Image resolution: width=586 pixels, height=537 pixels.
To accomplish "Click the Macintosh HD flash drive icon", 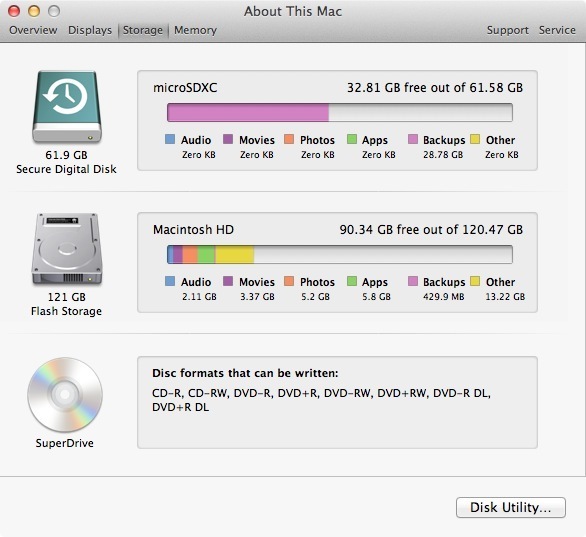I will pos(67,249).
